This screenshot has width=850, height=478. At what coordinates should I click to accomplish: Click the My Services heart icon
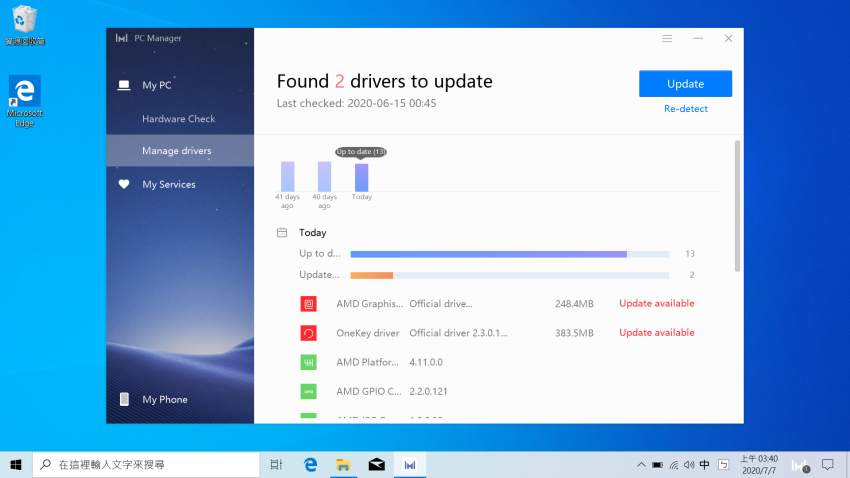124,184
